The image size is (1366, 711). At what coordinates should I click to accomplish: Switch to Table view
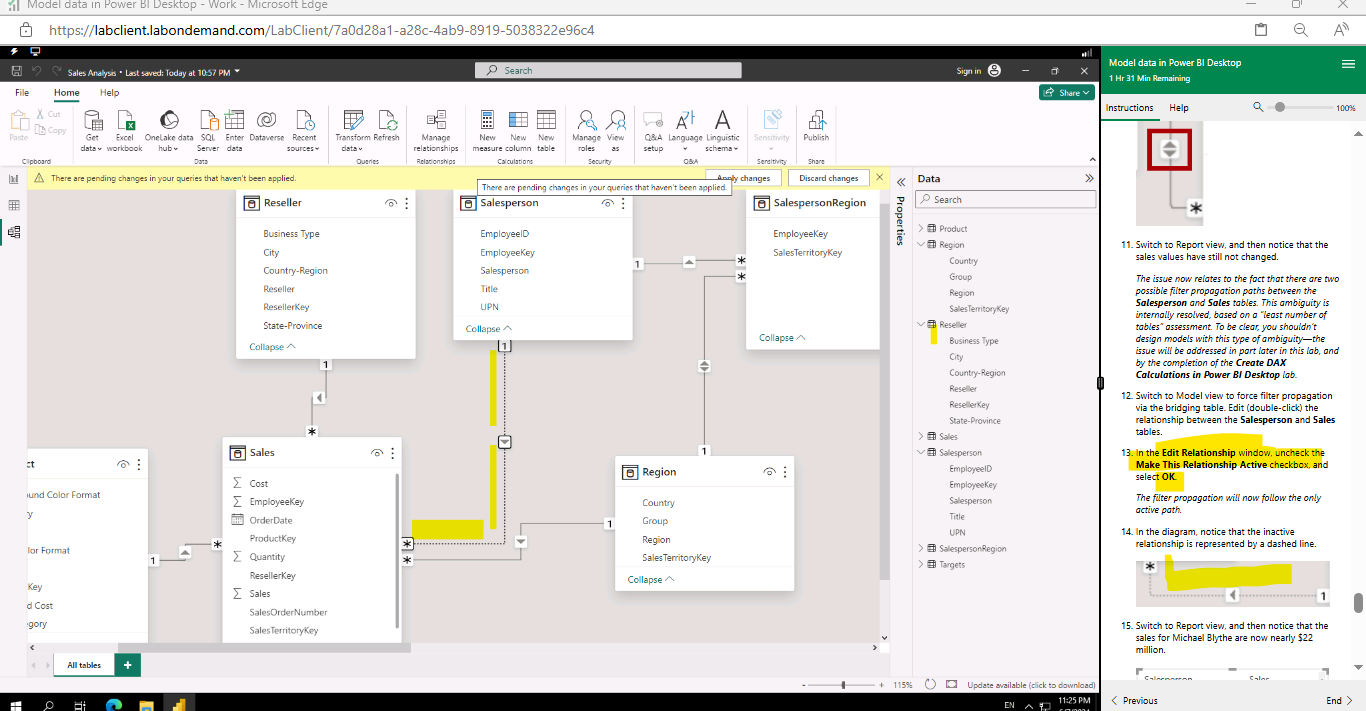14,205
